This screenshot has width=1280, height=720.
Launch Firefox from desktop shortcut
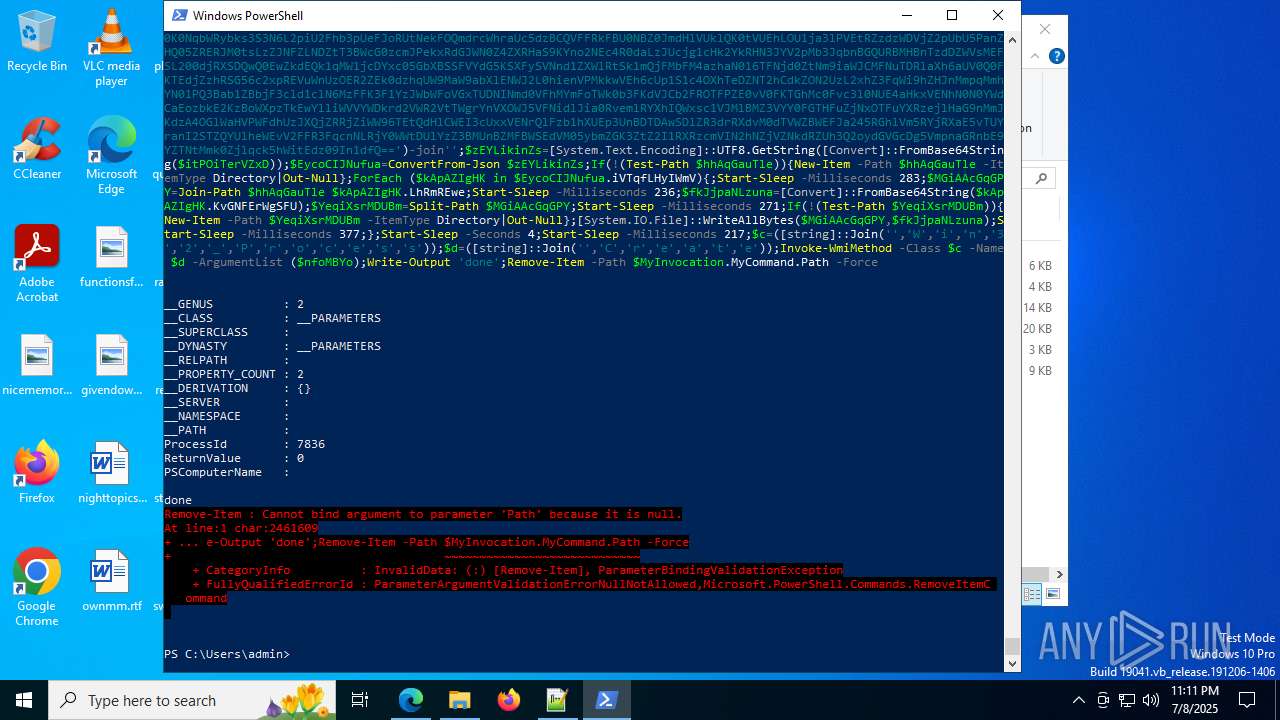click(x=37, y=472)
